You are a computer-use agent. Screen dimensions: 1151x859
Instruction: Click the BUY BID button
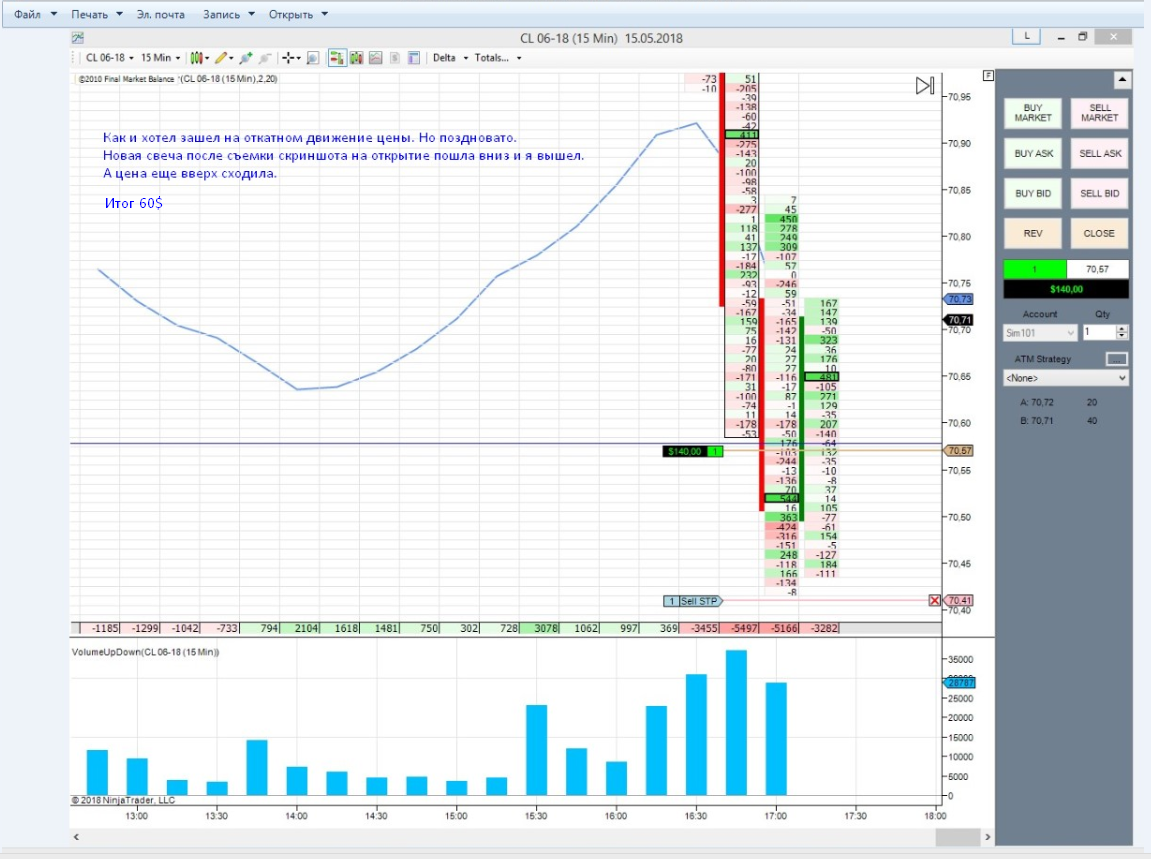point(1033,194)
